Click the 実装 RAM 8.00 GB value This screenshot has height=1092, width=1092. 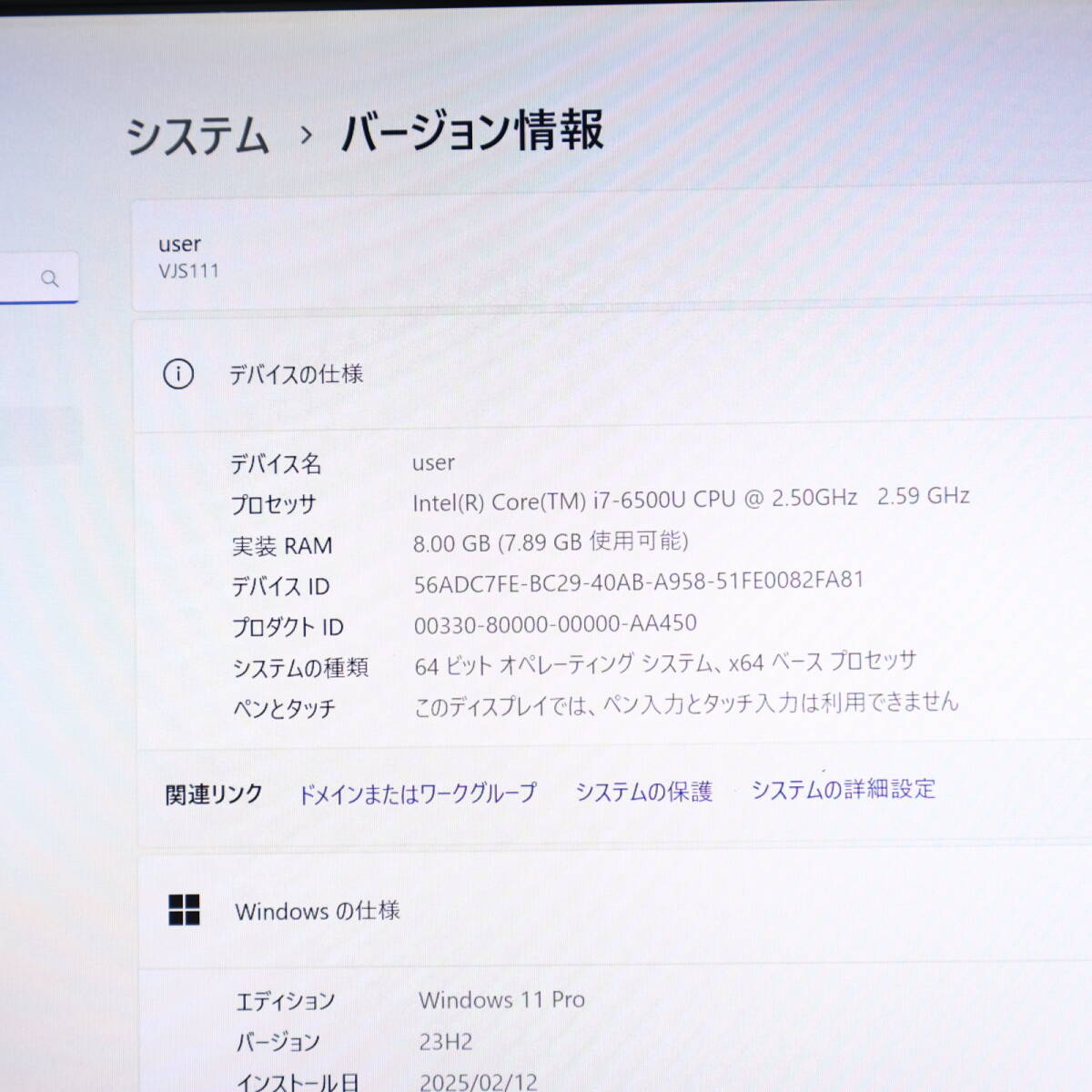pos(550,542)
